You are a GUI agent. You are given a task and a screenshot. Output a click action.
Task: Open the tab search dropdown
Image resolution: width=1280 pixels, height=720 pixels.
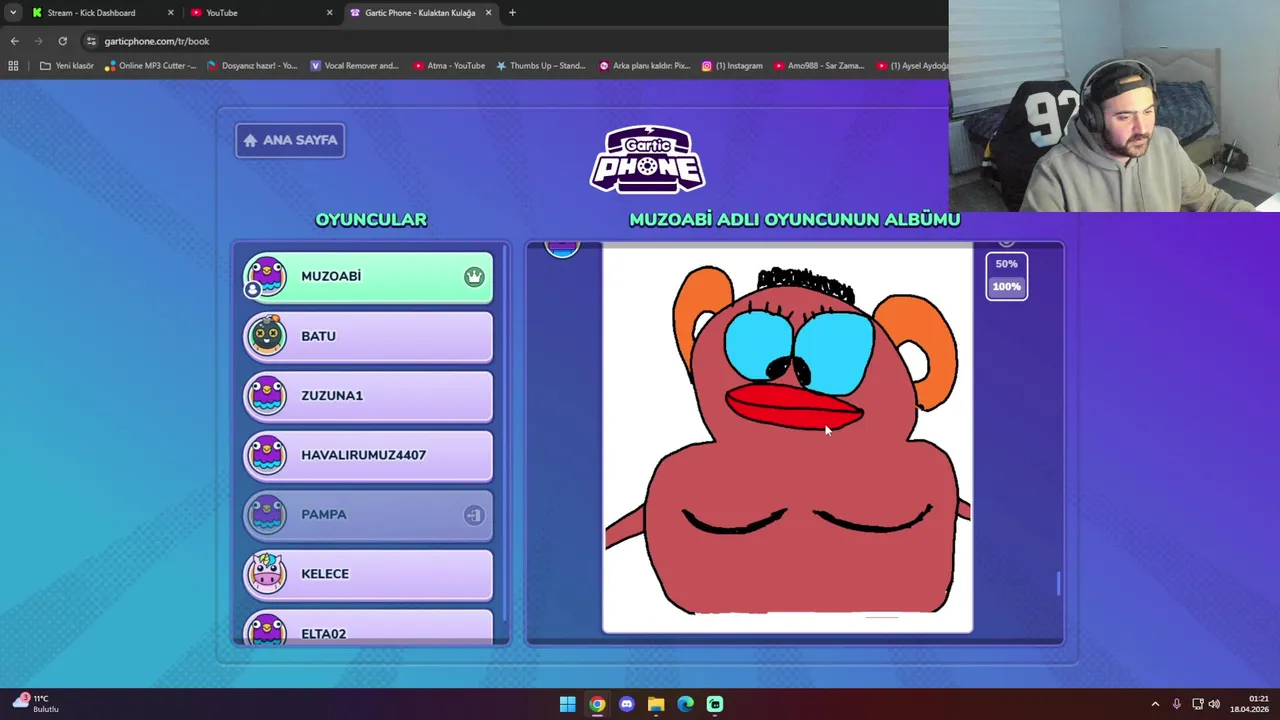pos(13,13)
